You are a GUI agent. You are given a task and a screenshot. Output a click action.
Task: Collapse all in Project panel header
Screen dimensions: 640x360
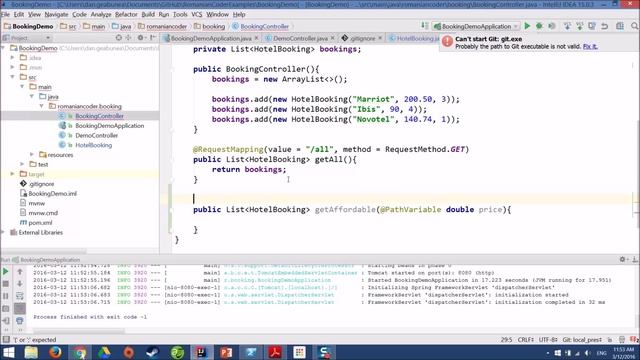pyautogui.click(x=128, y=38)
